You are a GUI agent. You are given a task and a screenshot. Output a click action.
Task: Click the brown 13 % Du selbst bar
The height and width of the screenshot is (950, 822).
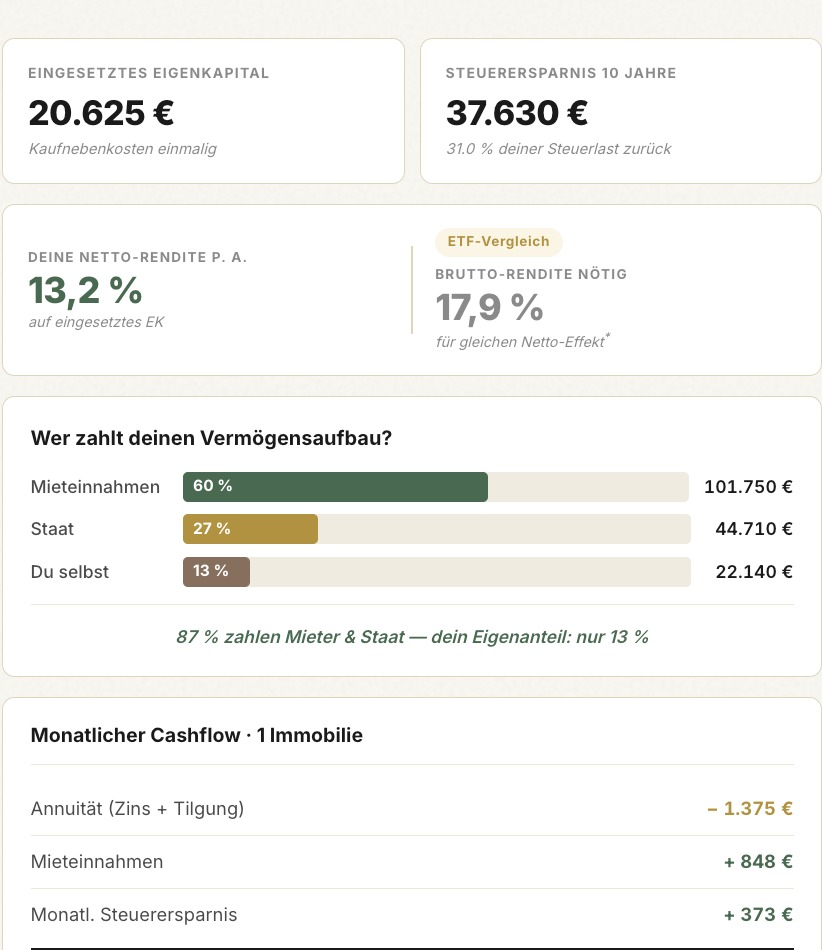coord(216,571)
